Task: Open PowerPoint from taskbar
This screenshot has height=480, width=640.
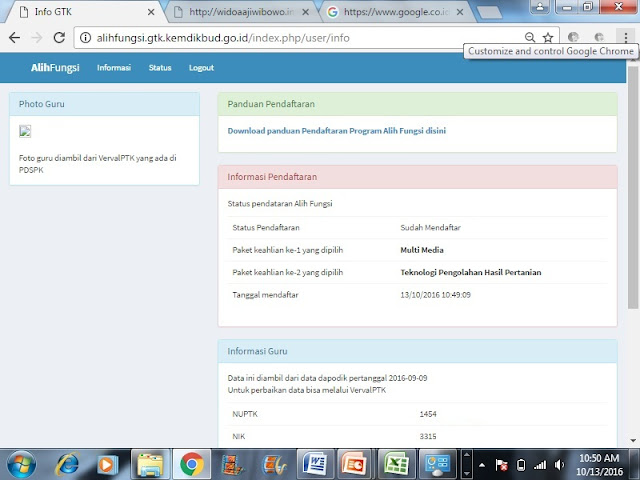Action: (x=354, y=464)
